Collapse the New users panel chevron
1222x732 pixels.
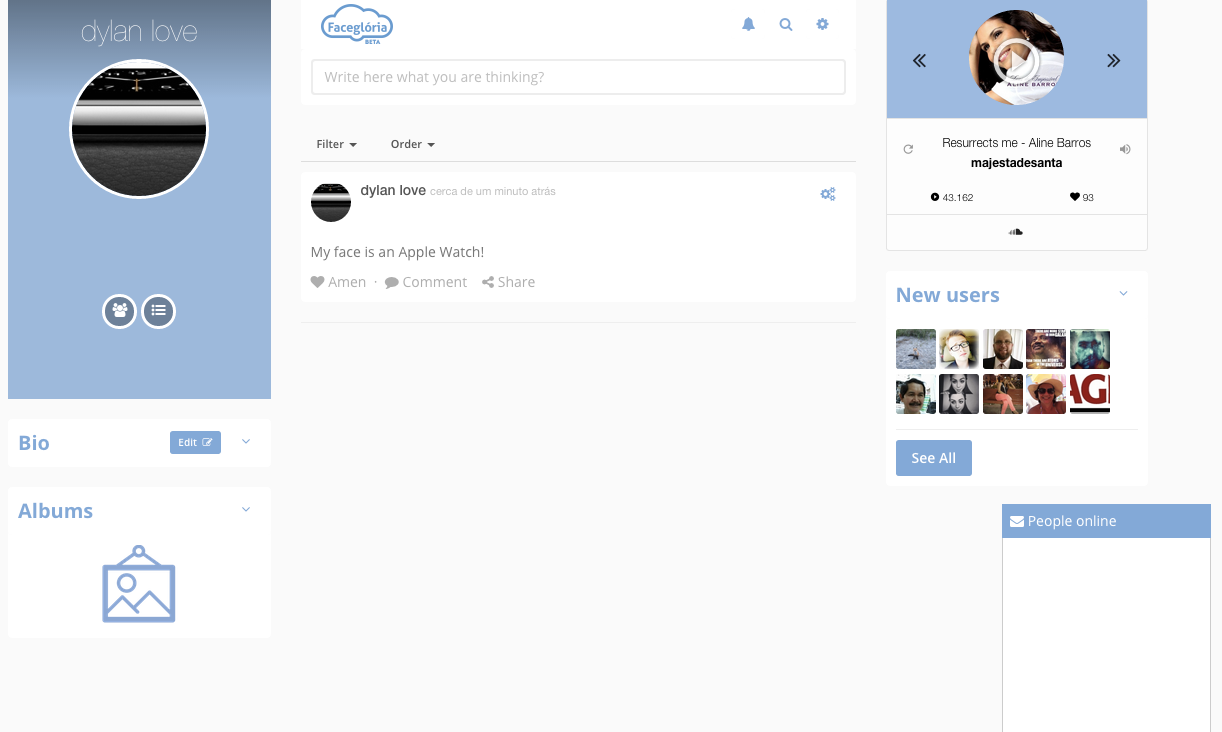[1123, 294]
